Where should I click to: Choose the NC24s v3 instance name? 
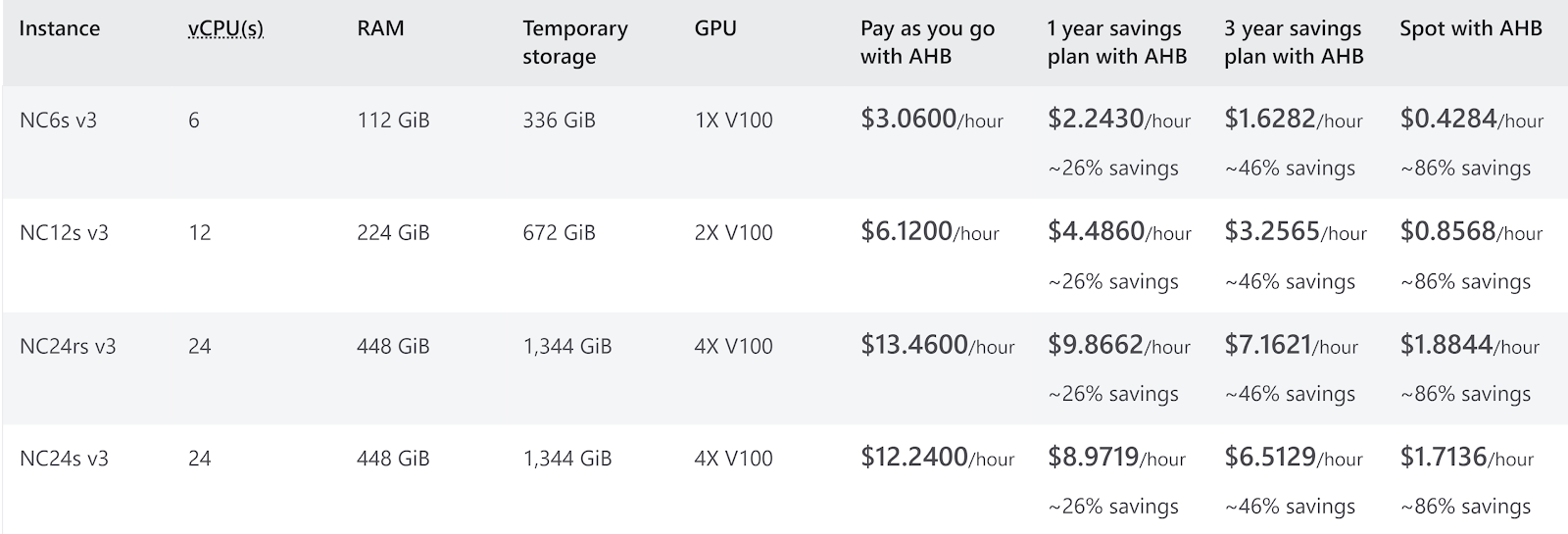click(64, 459)
